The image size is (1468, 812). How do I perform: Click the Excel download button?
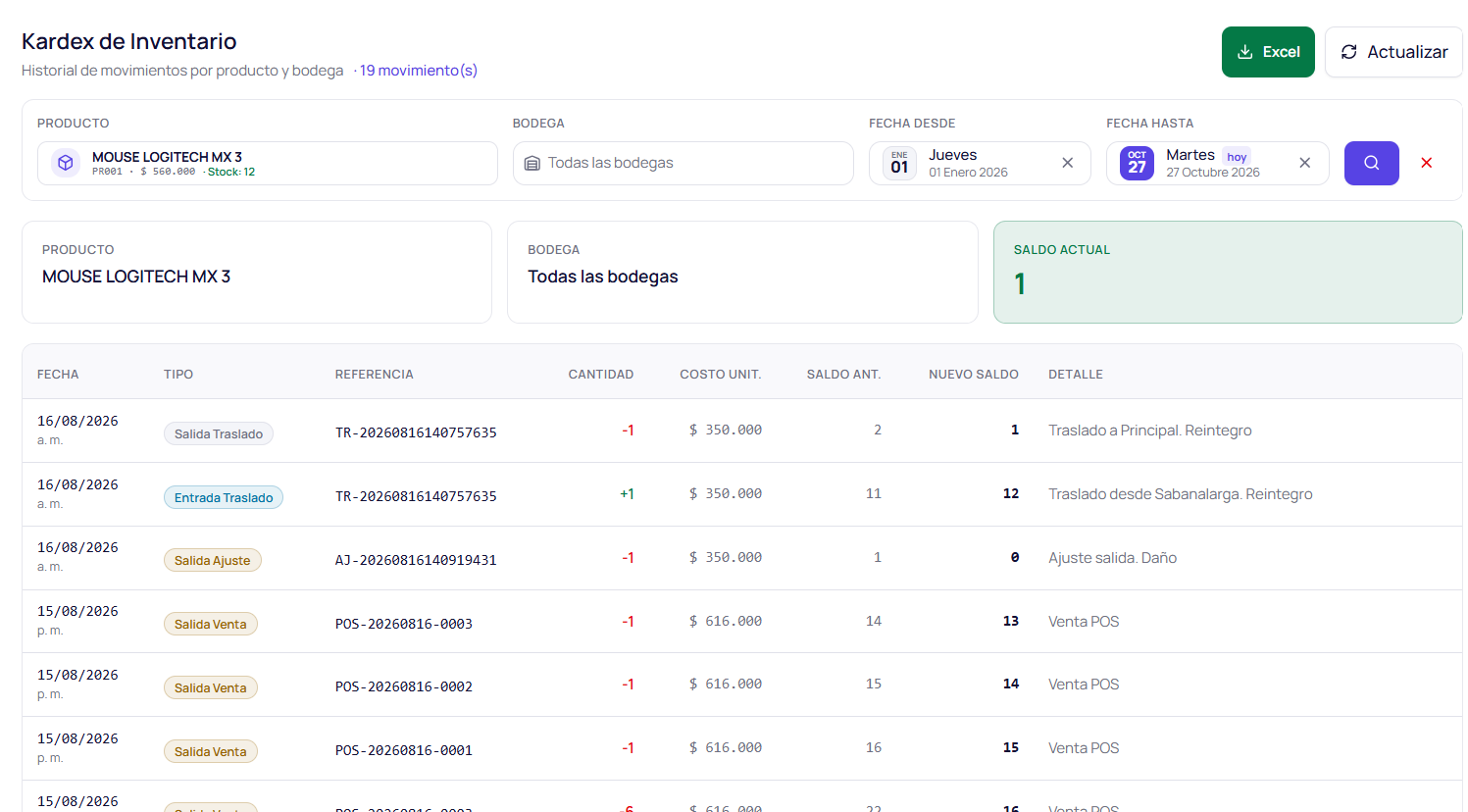[x=1268, y=52]
